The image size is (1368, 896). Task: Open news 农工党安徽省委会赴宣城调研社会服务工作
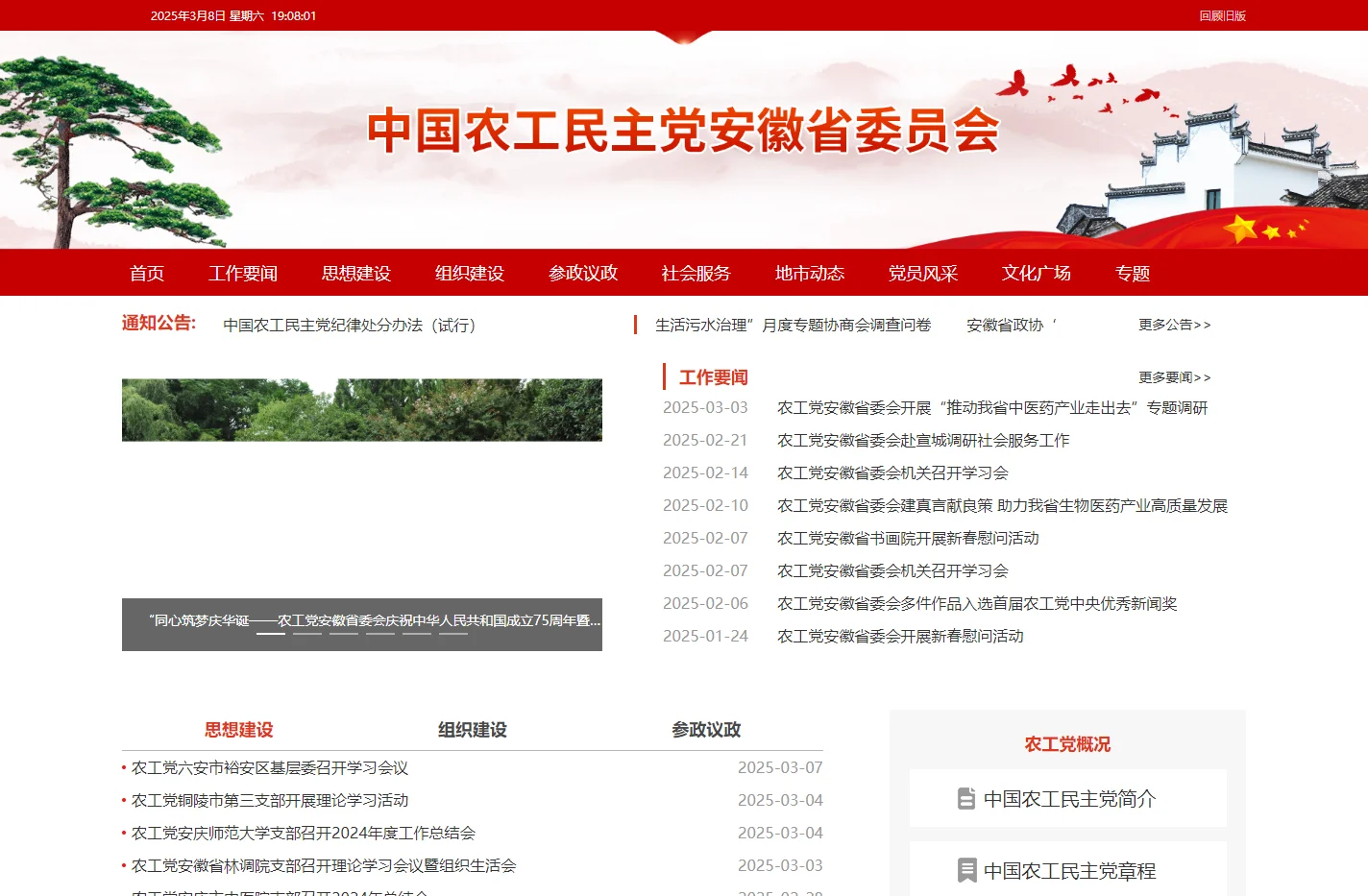(923, 441)
